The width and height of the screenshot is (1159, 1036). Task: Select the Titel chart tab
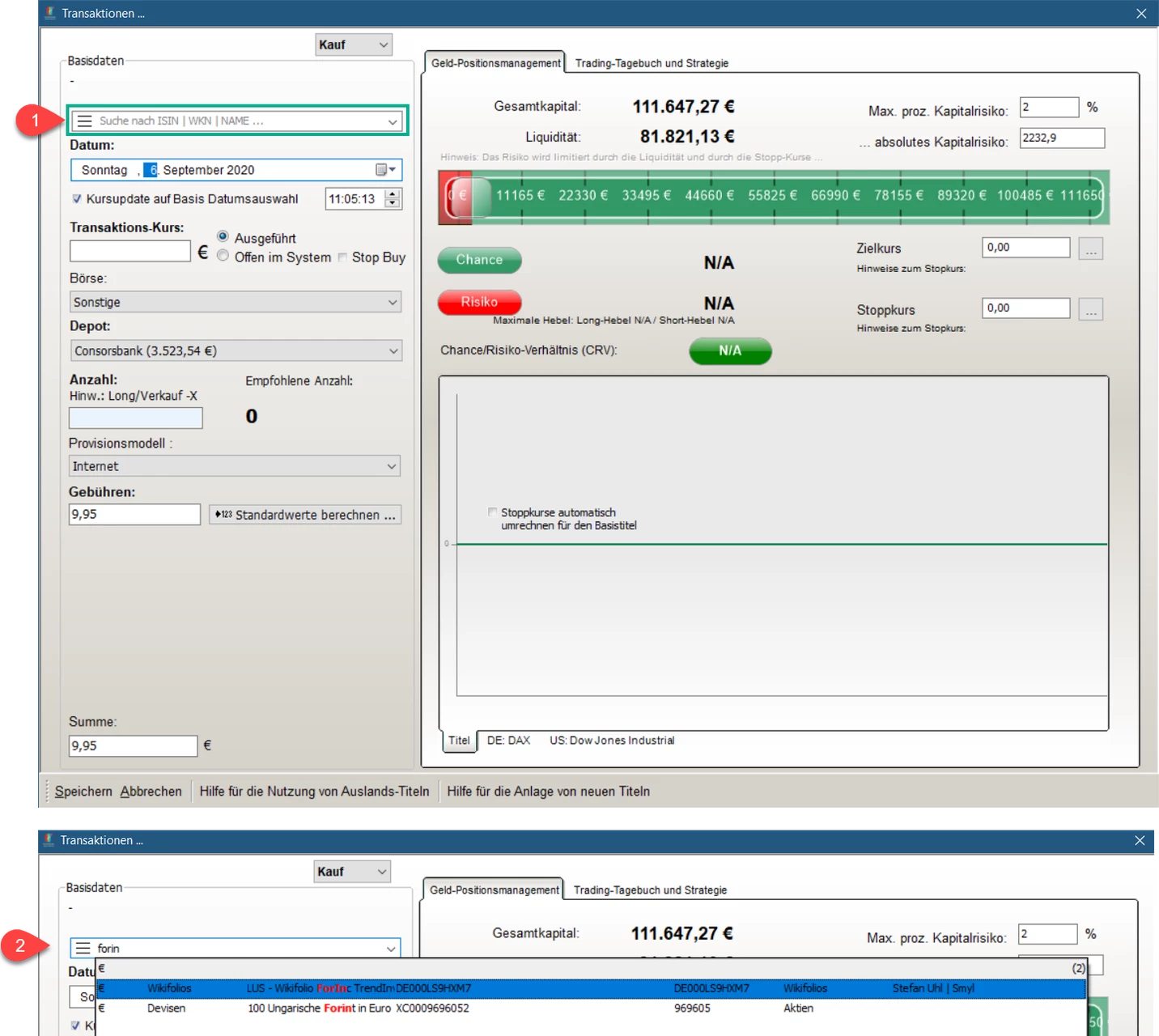coord(459,741)
